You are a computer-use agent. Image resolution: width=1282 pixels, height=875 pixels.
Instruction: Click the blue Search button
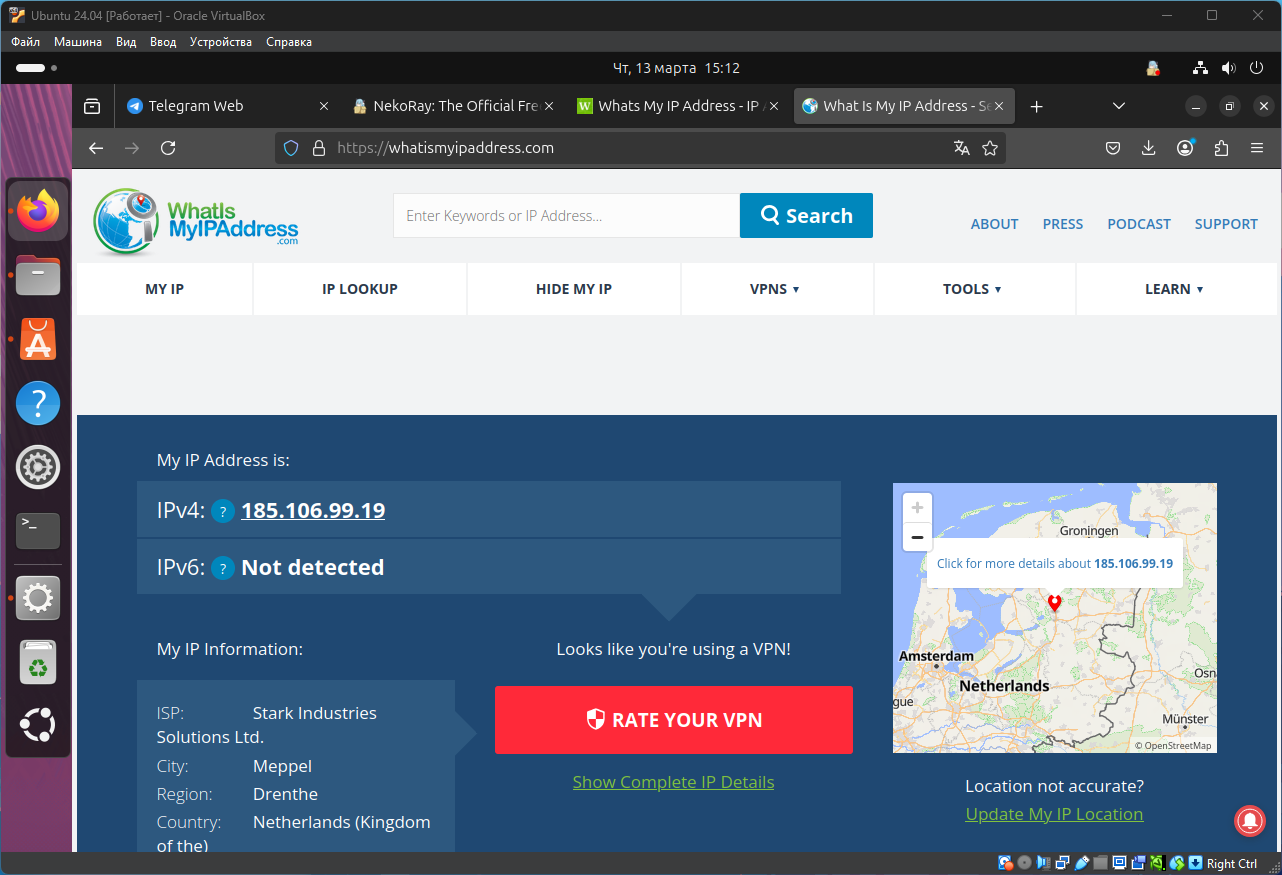[x=806, y=216]
